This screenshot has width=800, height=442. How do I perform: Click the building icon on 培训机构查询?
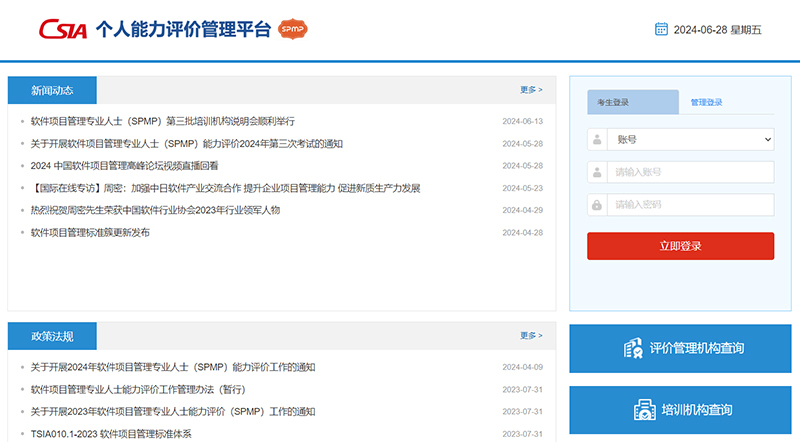click(644, 410)
